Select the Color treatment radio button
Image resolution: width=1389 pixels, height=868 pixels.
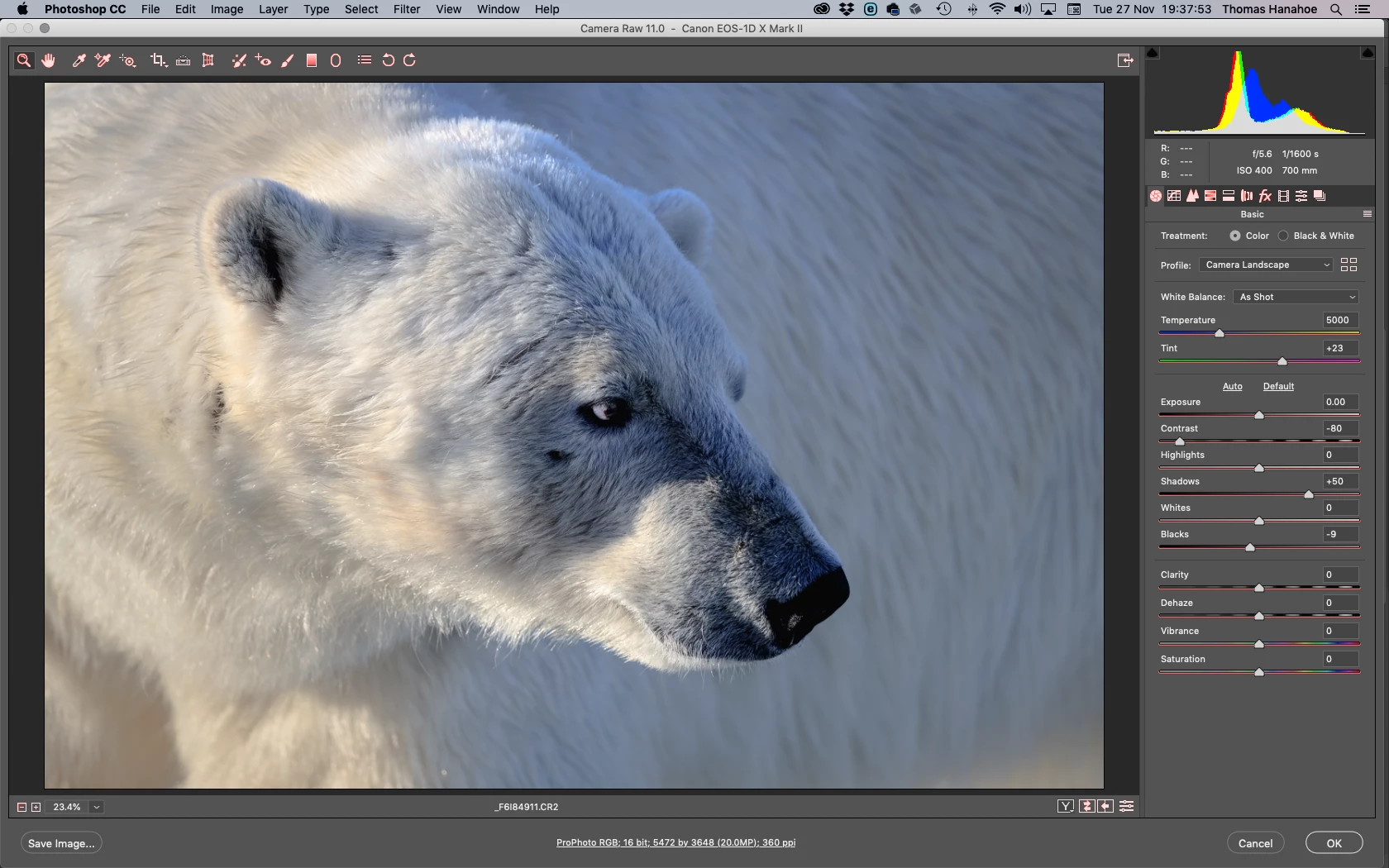click(1234, 236)
